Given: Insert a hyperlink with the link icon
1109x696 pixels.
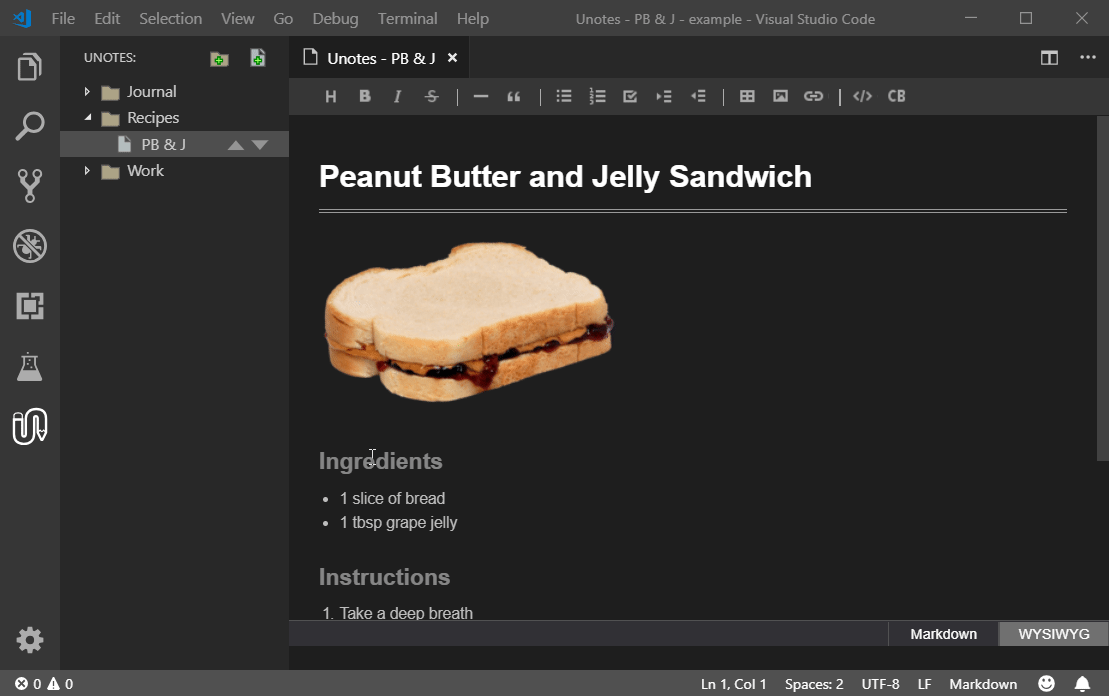Looking at the screenshot, I should click(813, 96).
